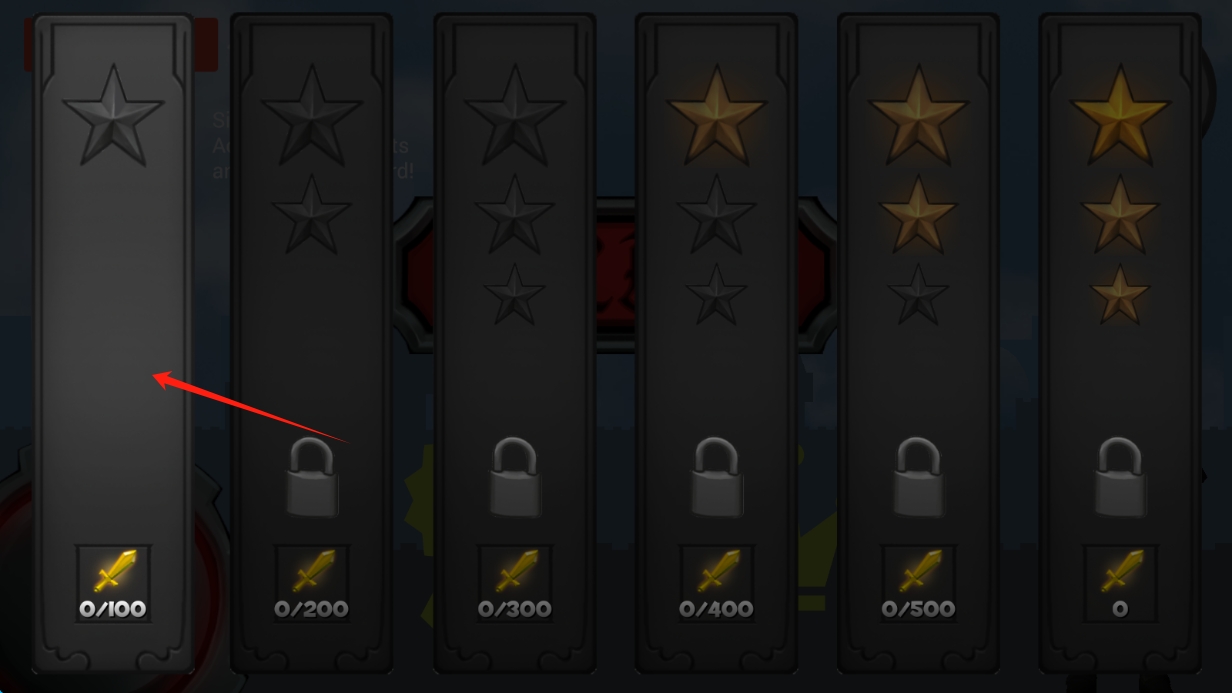Click the sword icon above 0/300
Viewport: 1232px width, 693px height.
(x=515, y=571)
